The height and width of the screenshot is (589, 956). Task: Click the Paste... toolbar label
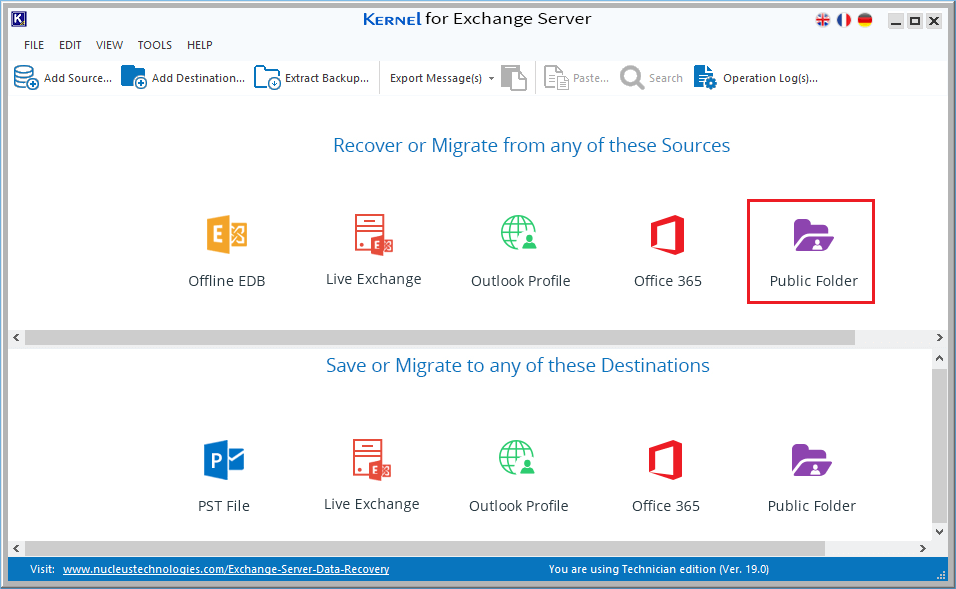click(591, 78)
